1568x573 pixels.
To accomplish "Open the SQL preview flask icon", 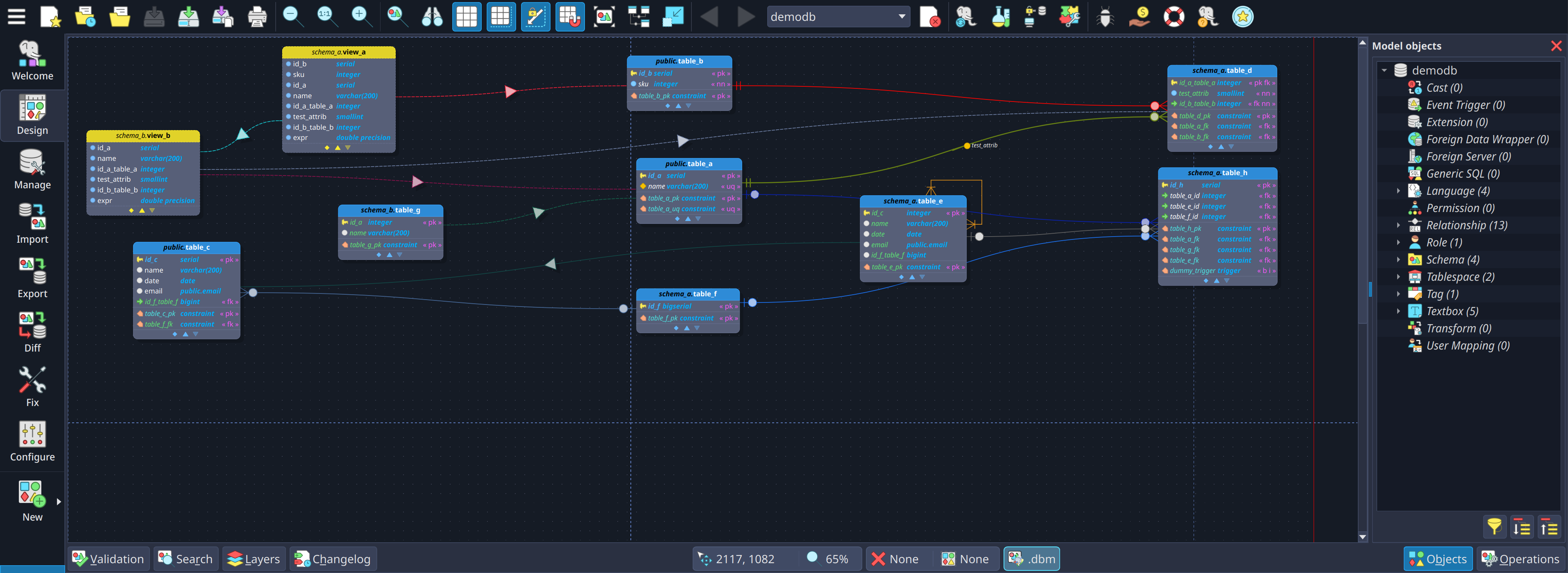I will (x=1000, y=16).
